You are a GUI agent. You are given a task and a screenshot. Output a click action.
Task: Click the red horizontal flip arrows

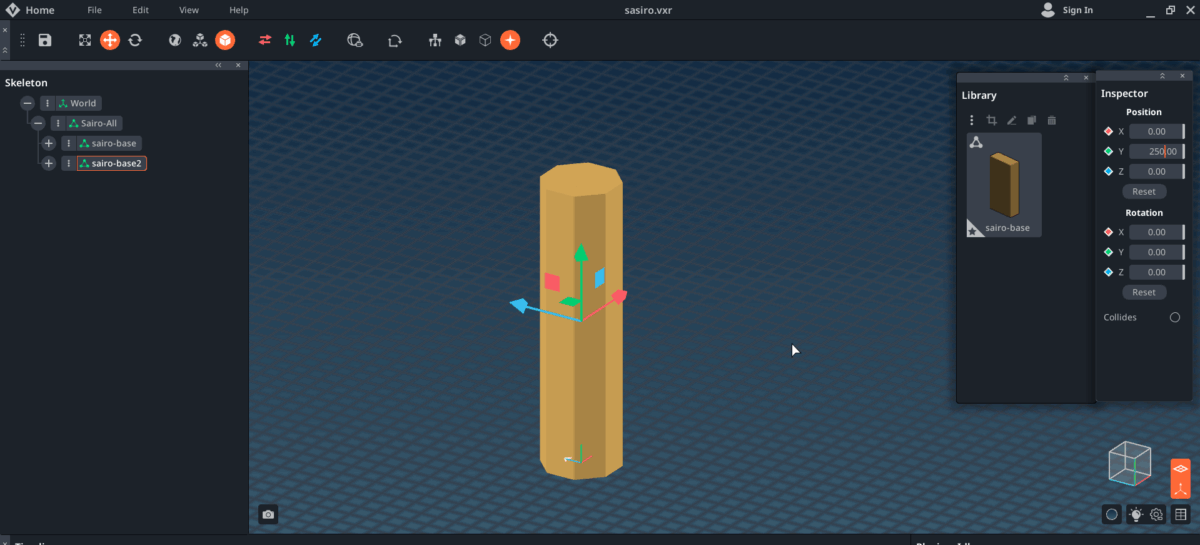(265, 40)
